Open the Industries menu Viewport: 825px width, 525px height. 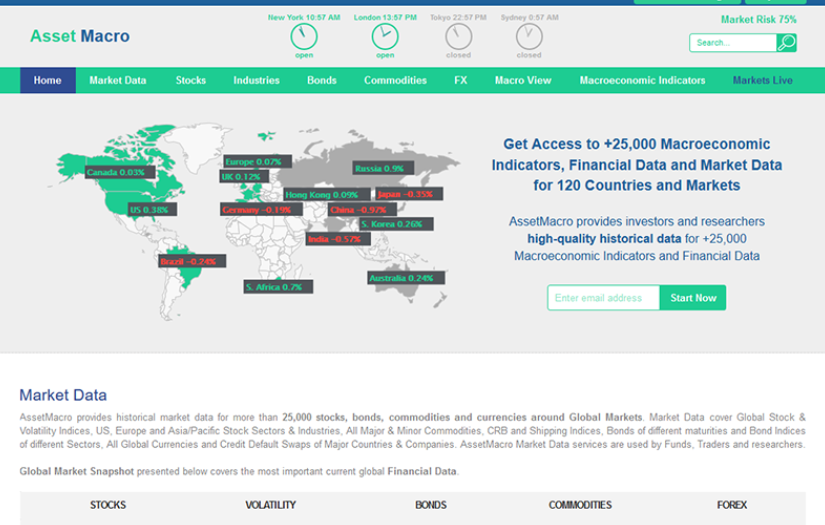pos(256,80)
